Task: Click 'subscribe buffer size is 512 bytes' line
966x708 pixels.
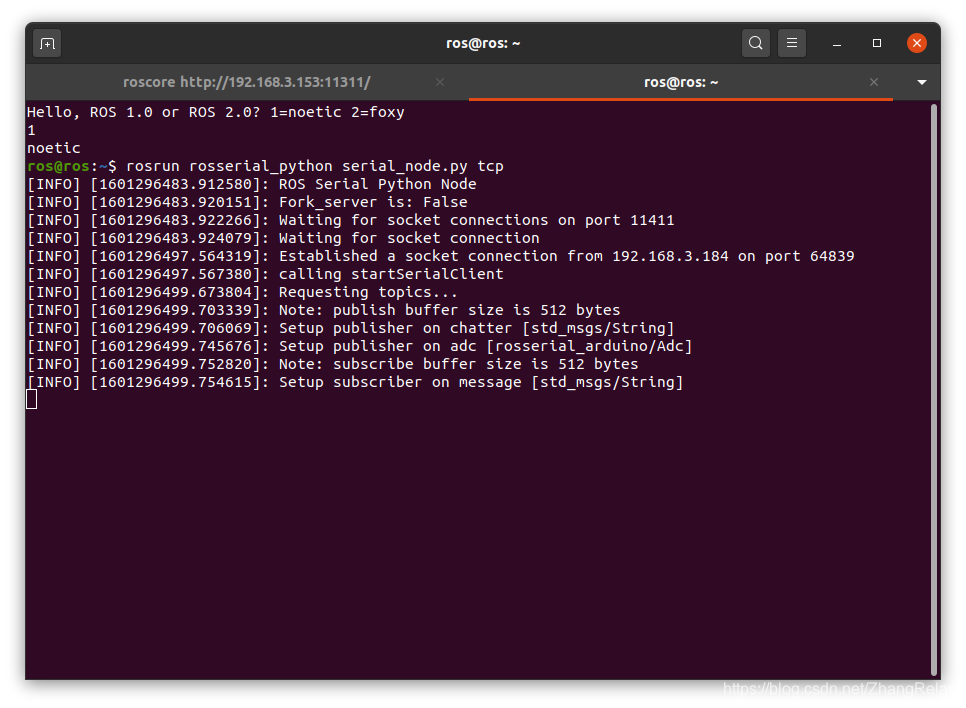Action: tap(333, 364)
